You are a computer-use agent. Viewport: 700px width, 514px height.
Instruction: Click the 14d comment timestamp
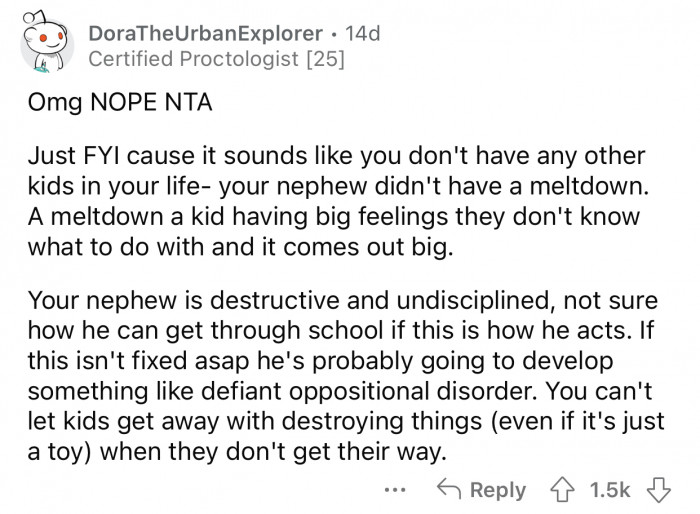click(361, 33)
